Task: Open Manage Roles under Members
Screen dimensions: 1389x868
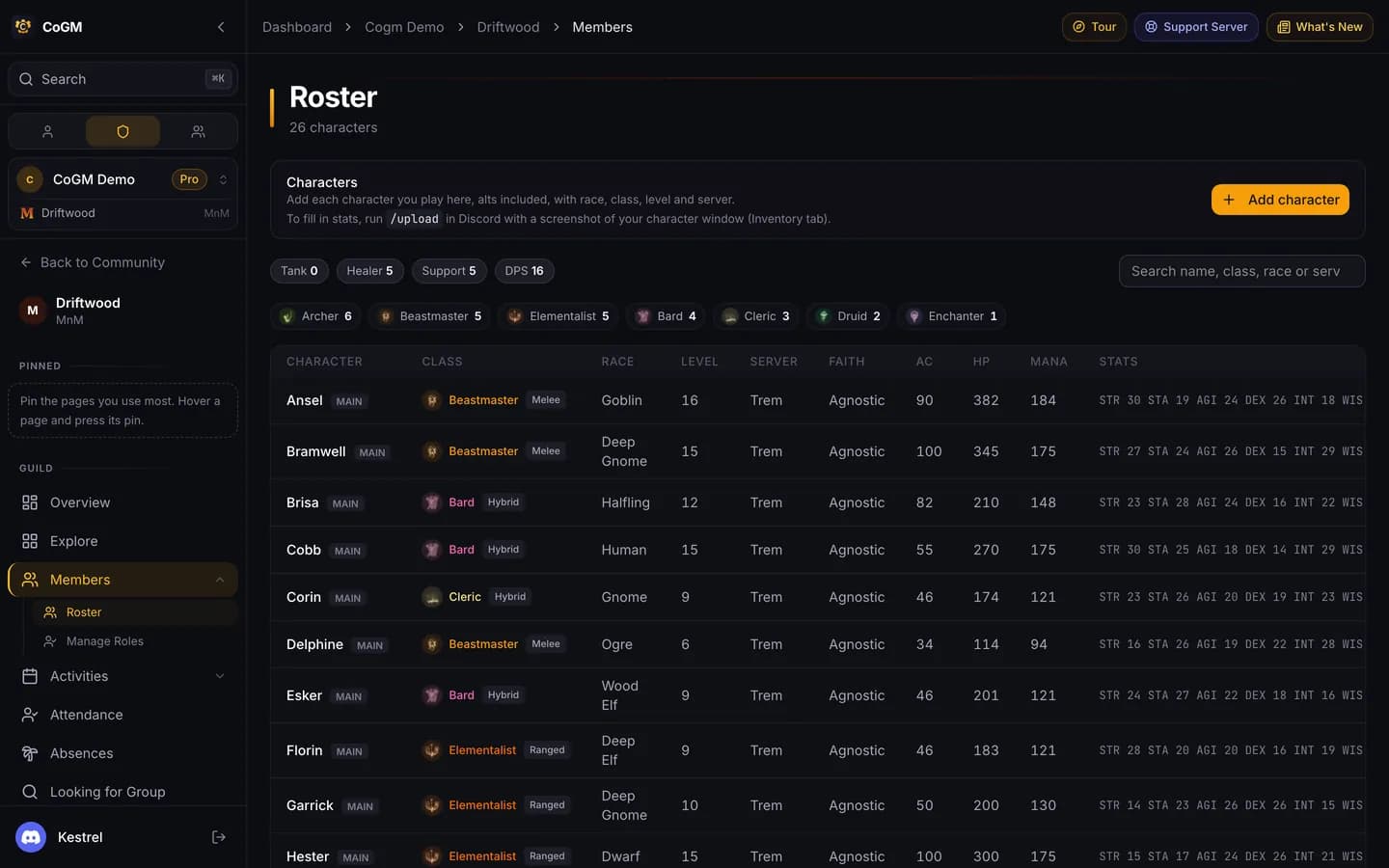Action: click(x=135, y=641)
